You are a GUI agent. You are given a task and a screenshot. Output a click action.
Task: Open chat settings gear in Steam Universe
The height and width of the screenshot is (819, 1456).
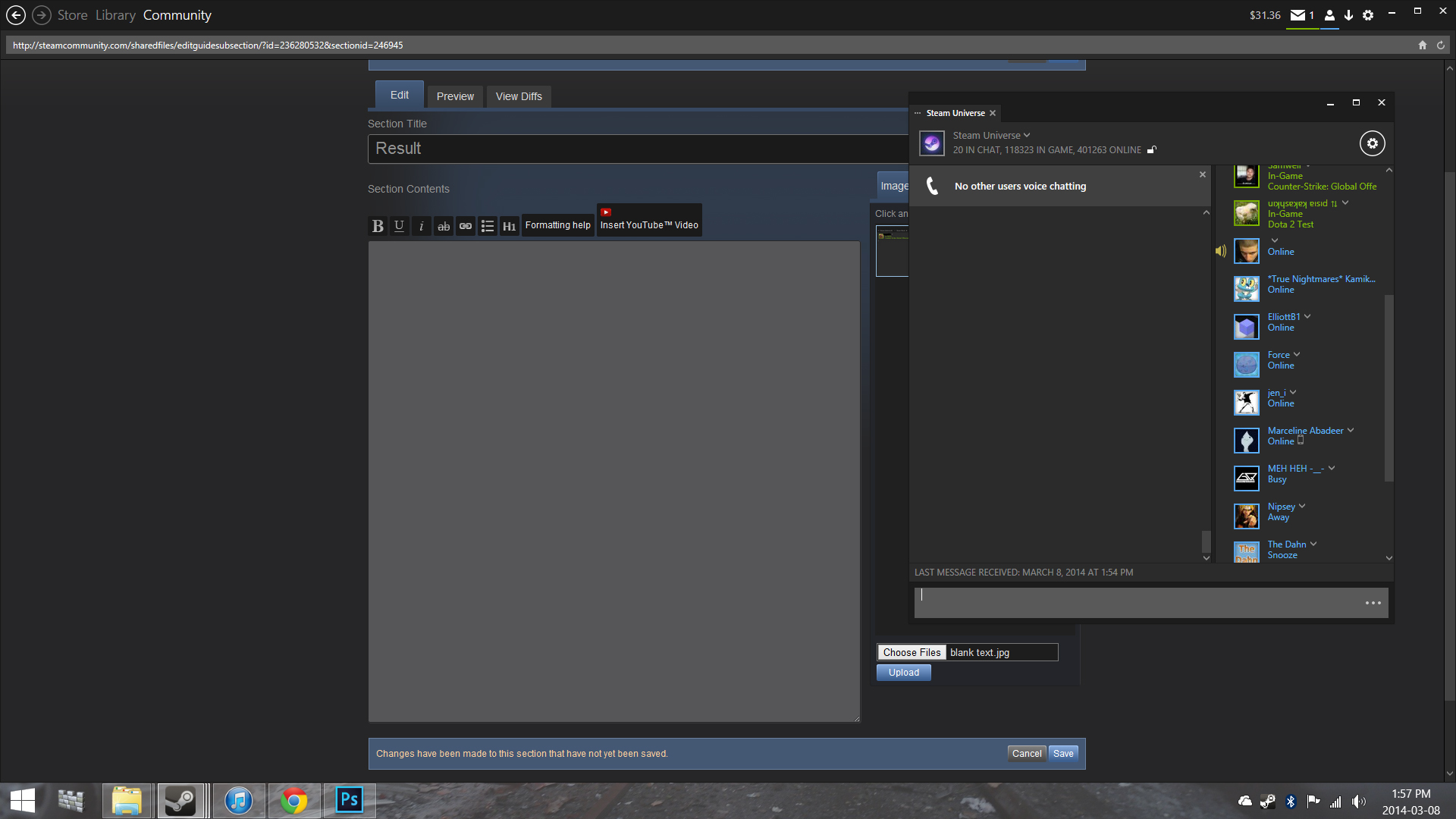point(1372,143)
